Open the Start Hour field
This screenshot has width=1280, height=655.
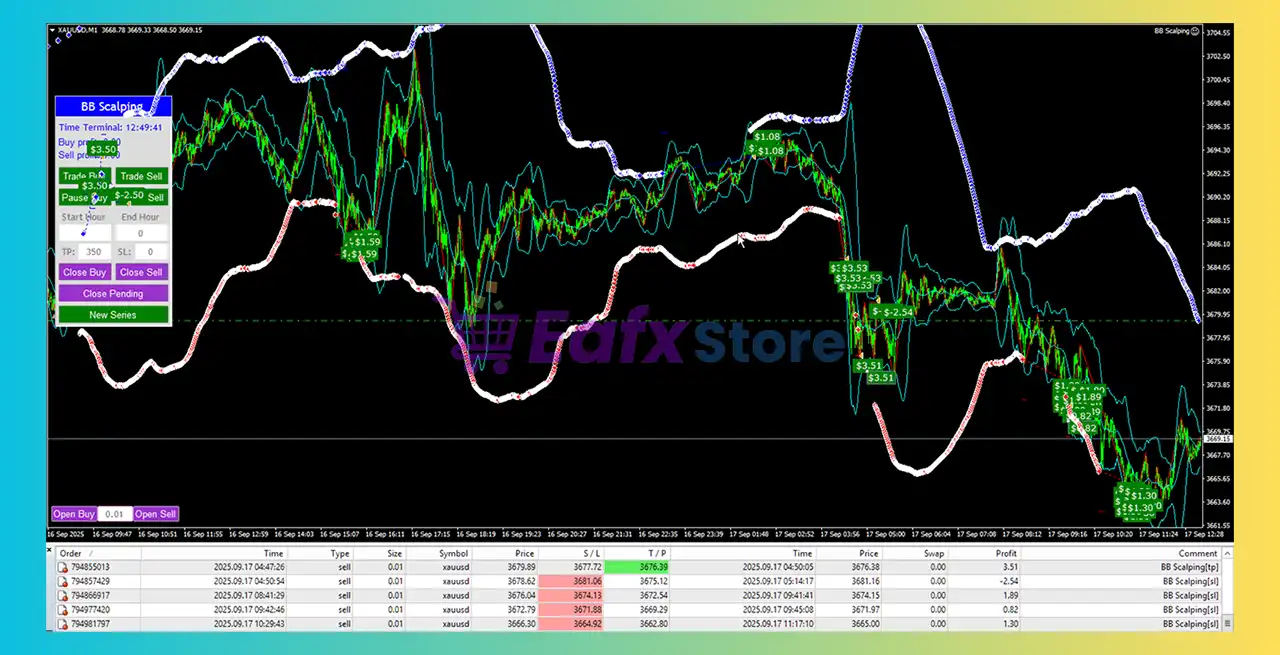coord(84,231)
